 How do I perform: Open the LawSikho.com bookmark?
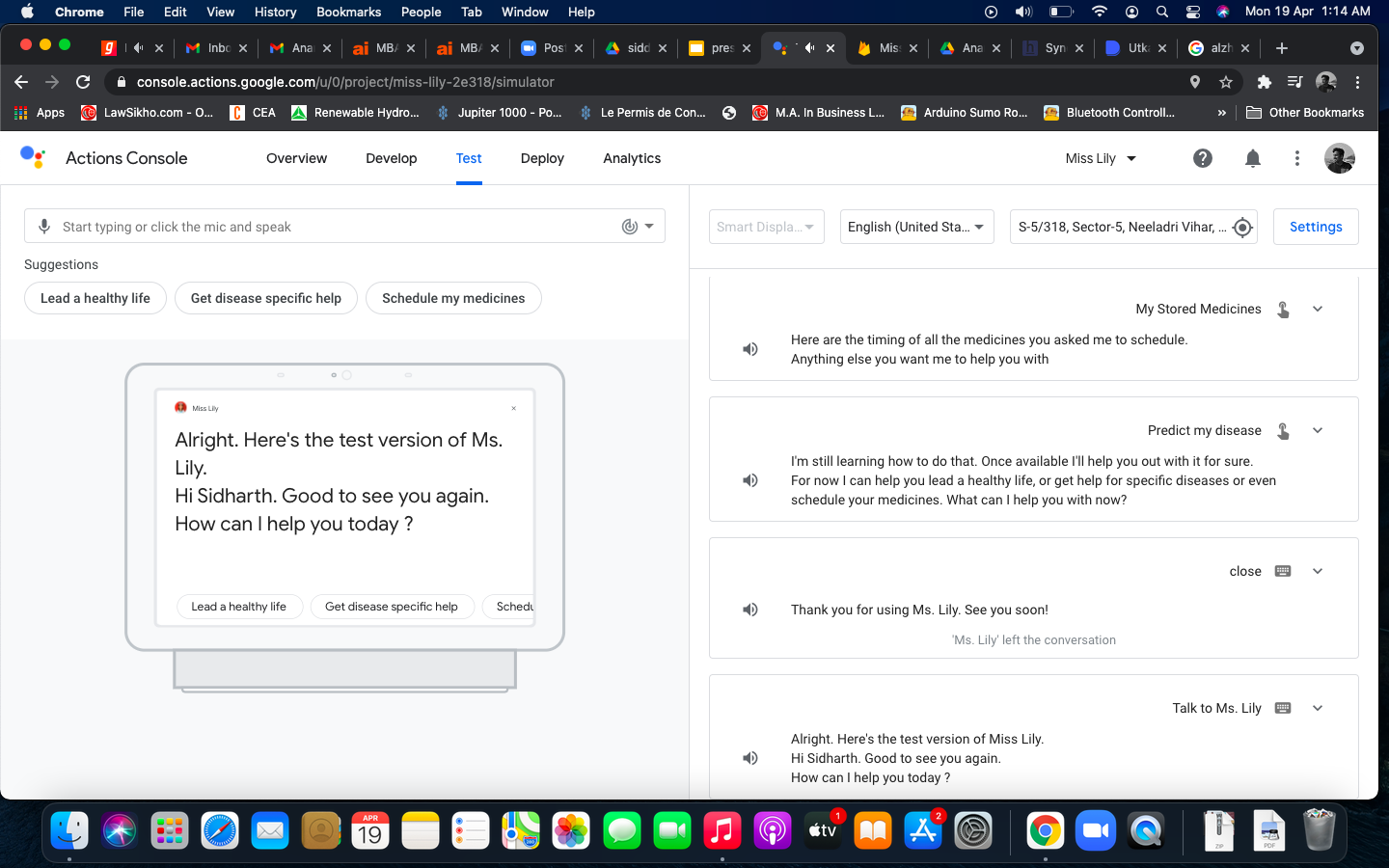coord(148,113)
